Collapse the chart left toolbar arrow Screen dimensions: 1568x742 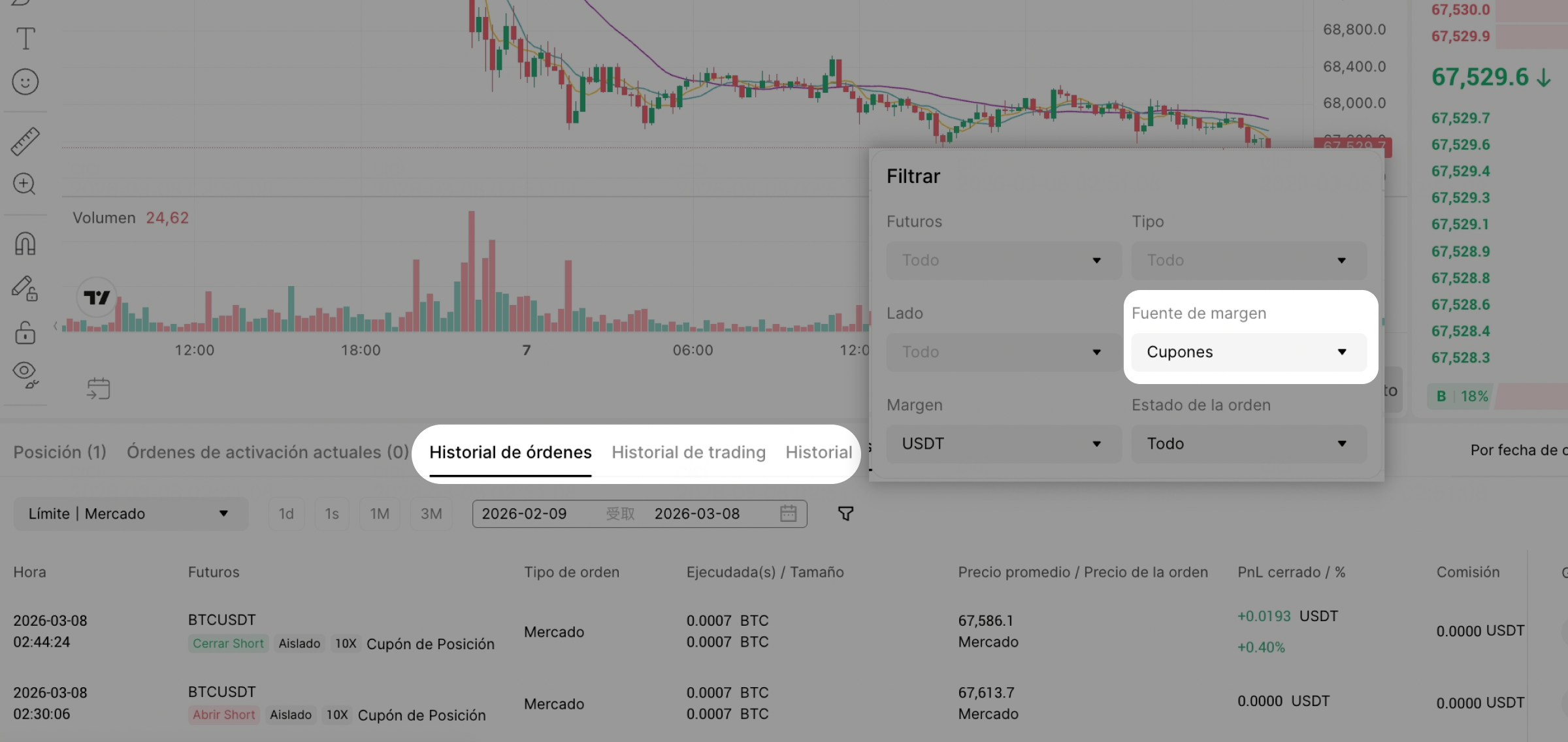pyautogui.click(x=56, y=326)
